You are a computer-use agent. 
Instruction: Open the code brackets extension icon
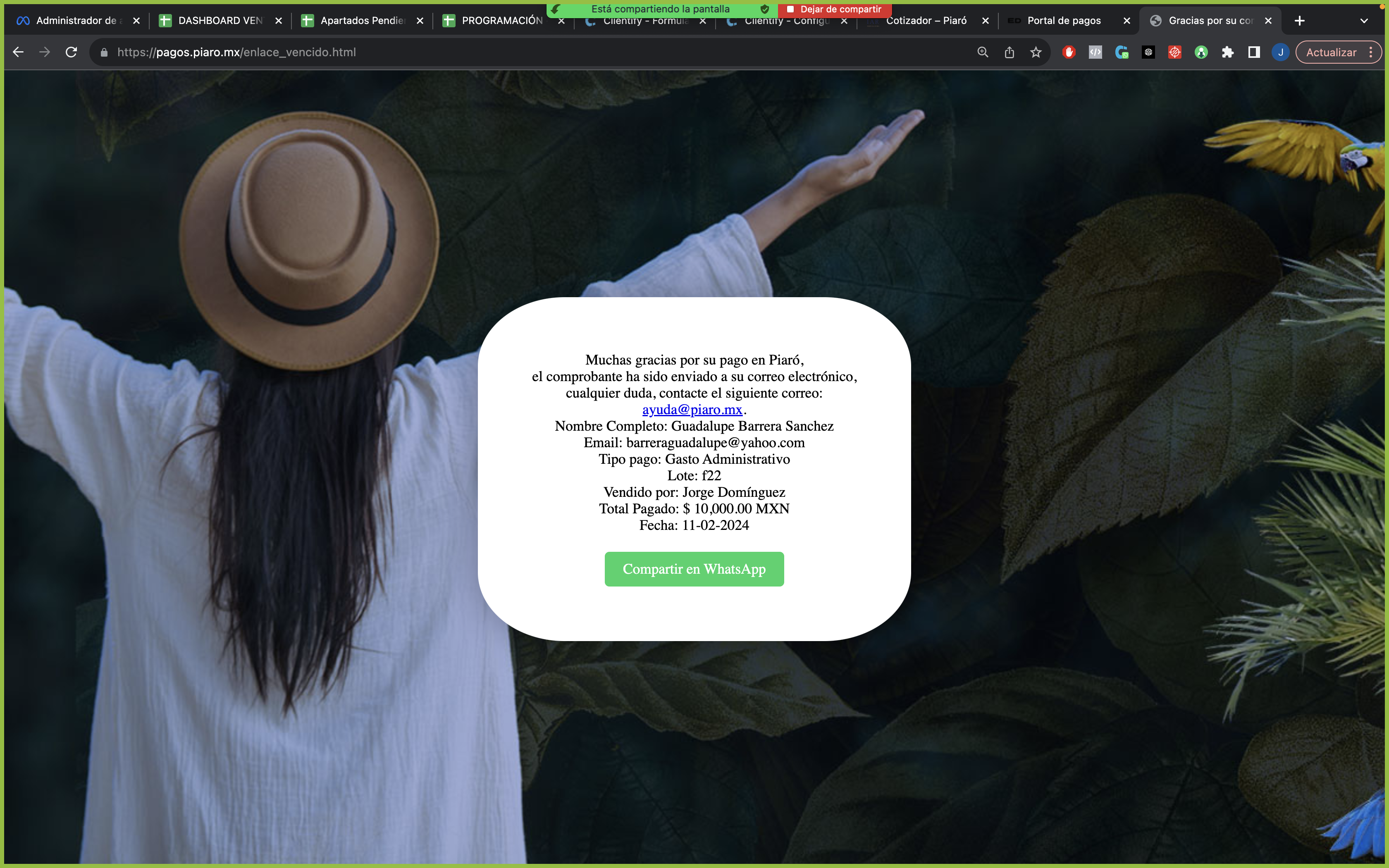tap(1095, 52)
